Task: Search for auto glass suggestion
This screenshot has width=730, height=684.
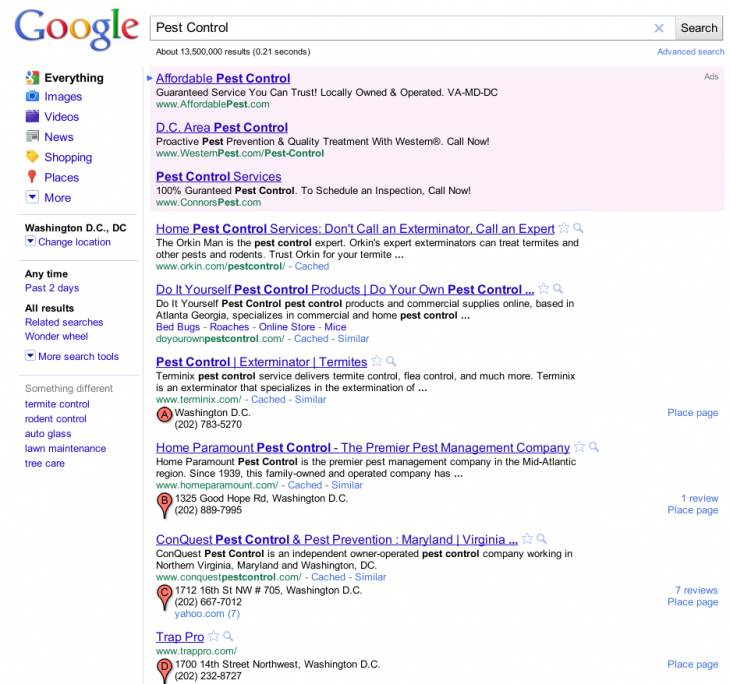Action: (x=48, y=434)
